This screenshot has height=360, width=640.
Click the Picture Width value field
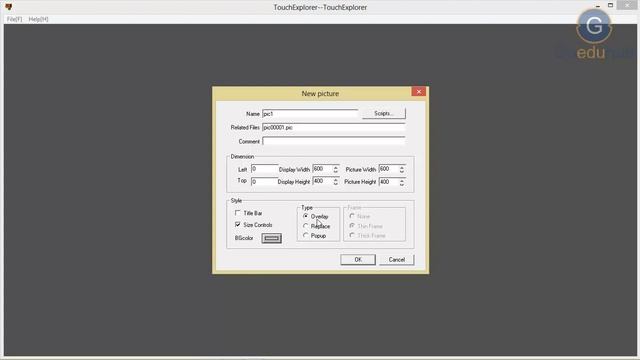point(388,169)
